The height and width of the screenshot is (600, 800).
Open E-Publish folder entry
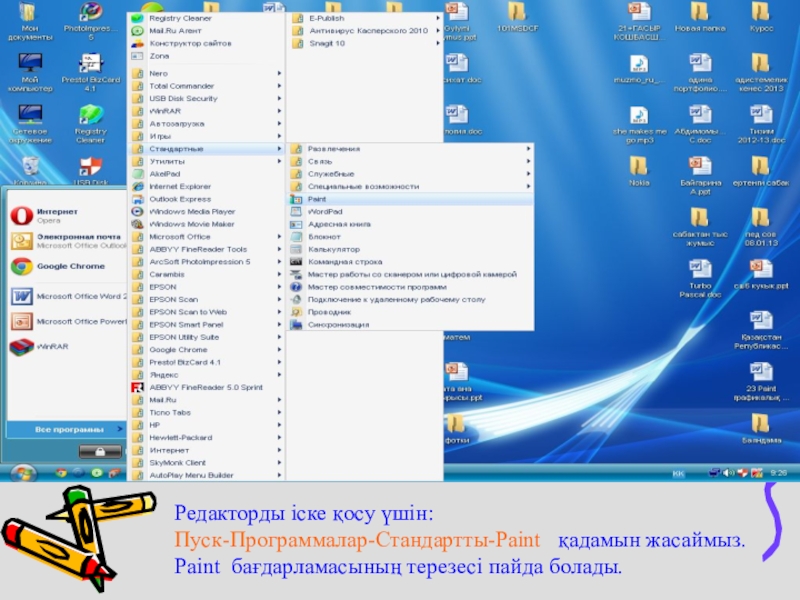click(x=365, y=18)
